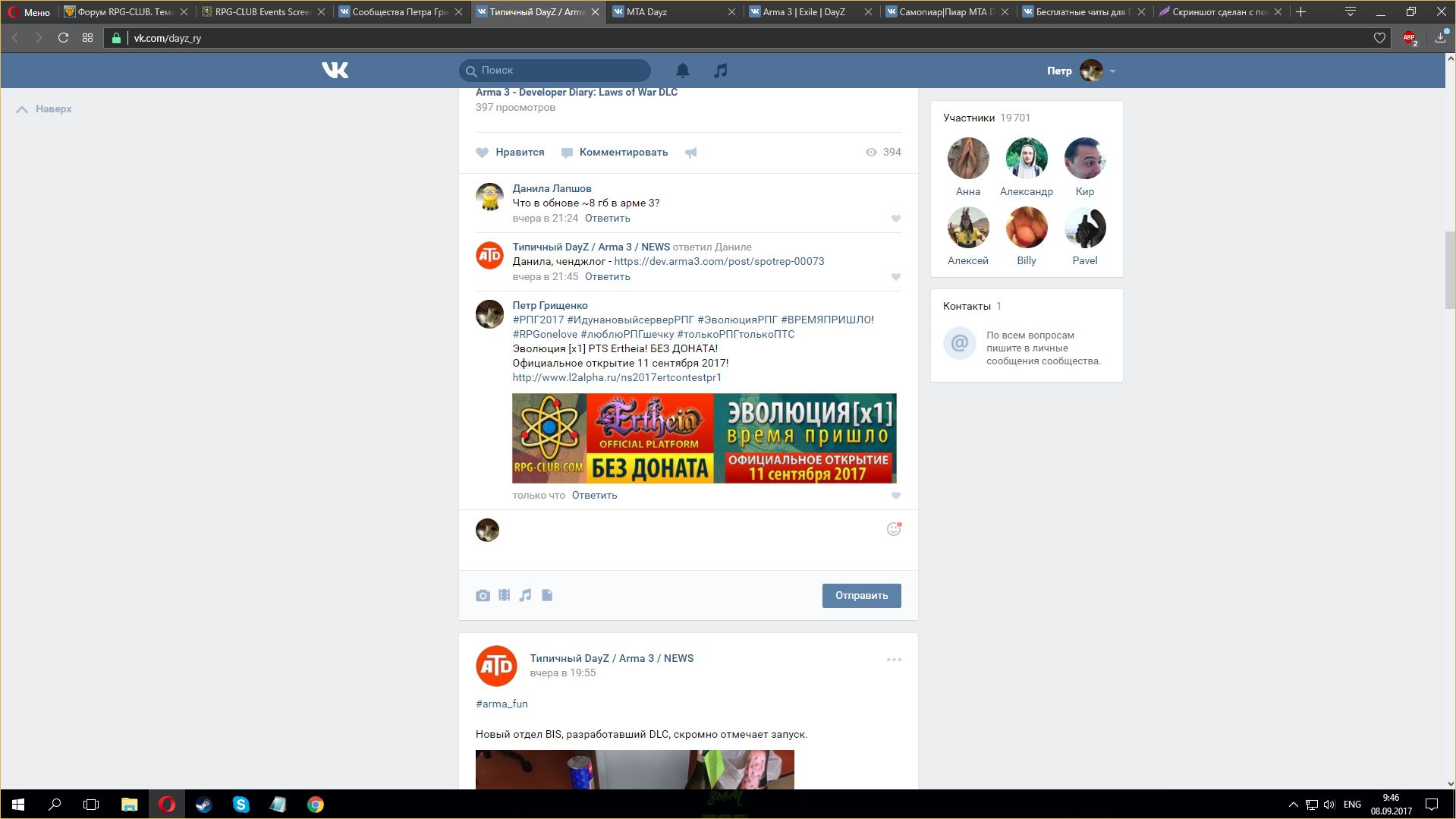Open Данила Лапшов's profile name

(x=552, y=189)
